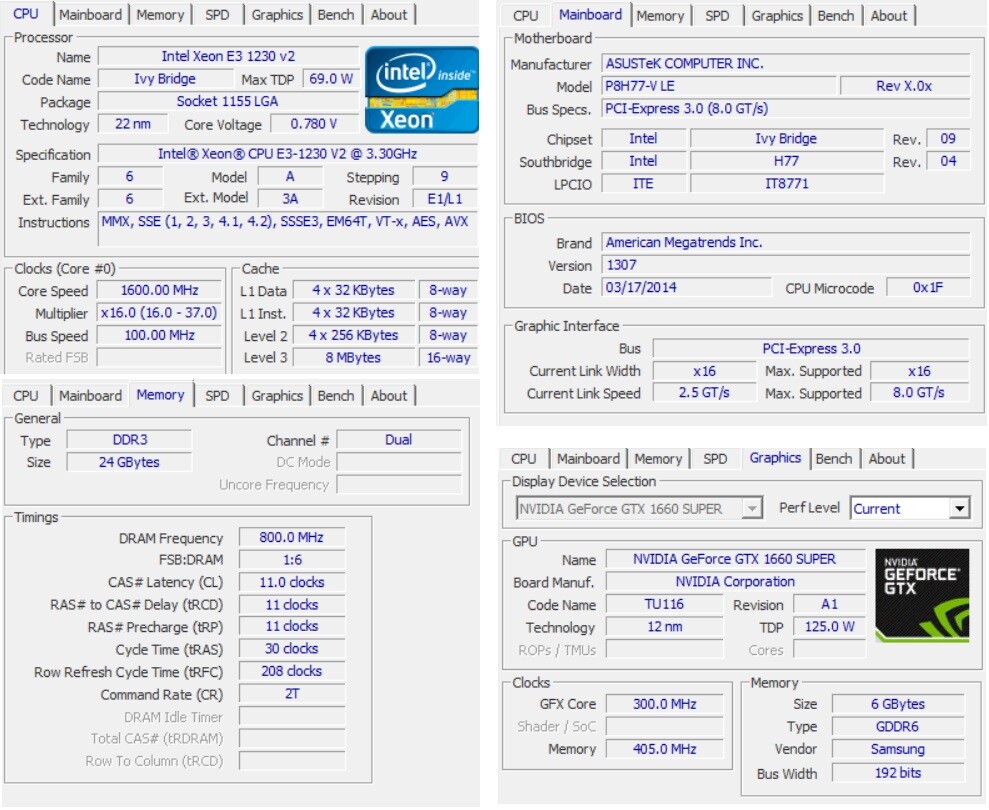Screen dimensions: 989x810
Task: Click BIOS brand American Megatrends Inc.
Action: (785, 242)
